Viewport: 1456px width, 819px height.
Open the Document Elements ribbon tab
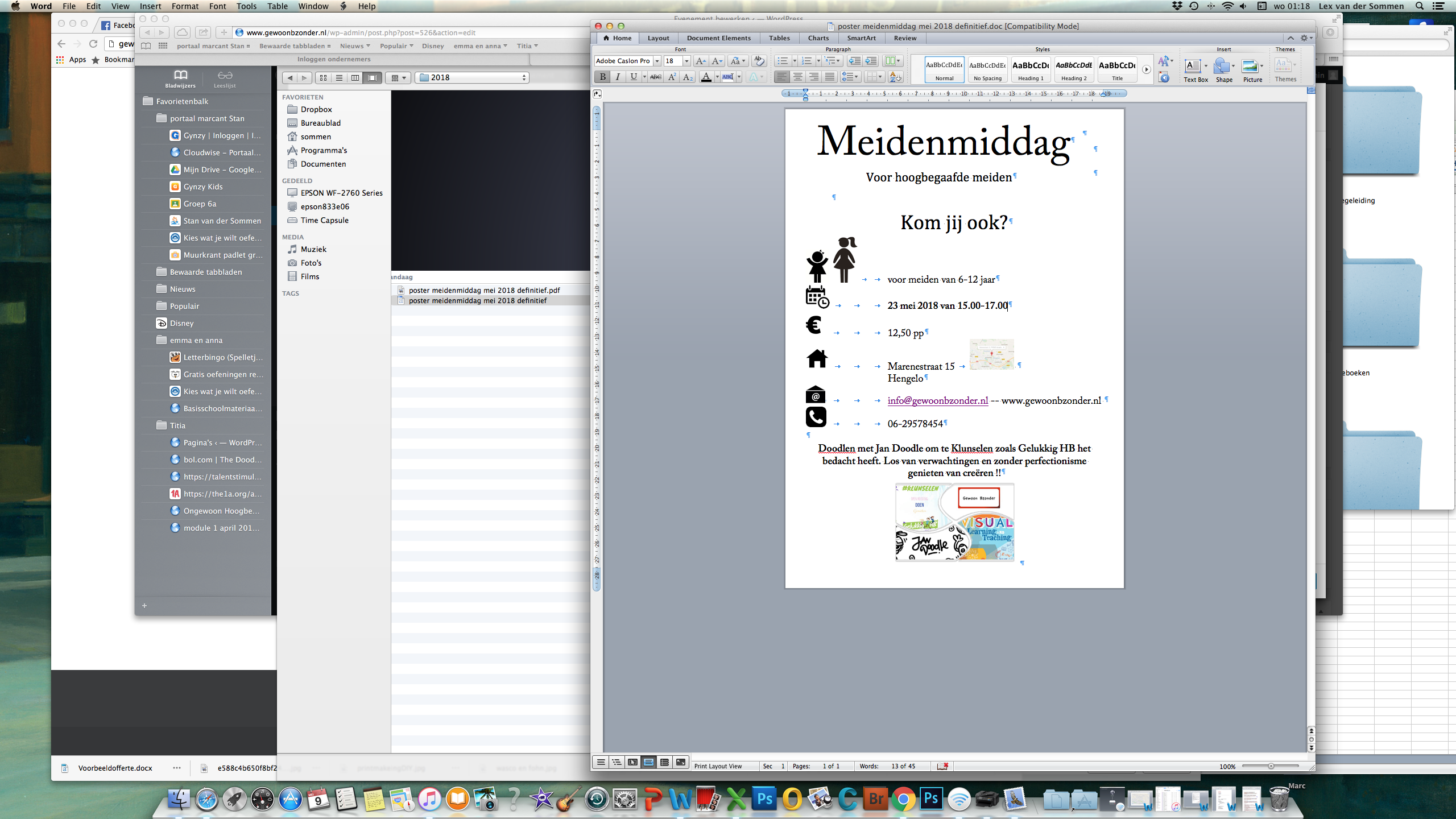click(x=718, y=38)
